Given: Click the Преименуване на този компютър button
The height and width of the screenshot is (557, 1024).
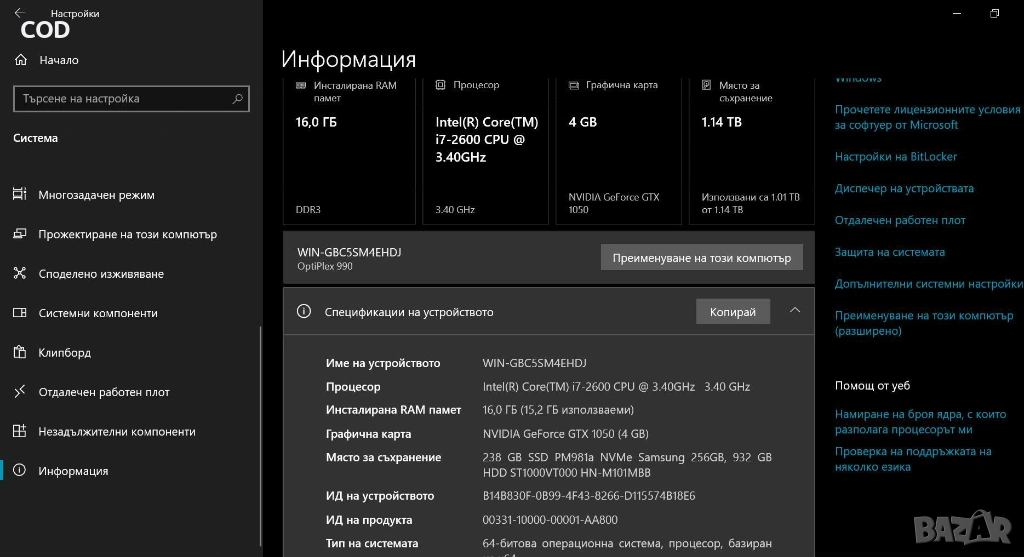Looking at the screenshot, I should coord(701,258).
